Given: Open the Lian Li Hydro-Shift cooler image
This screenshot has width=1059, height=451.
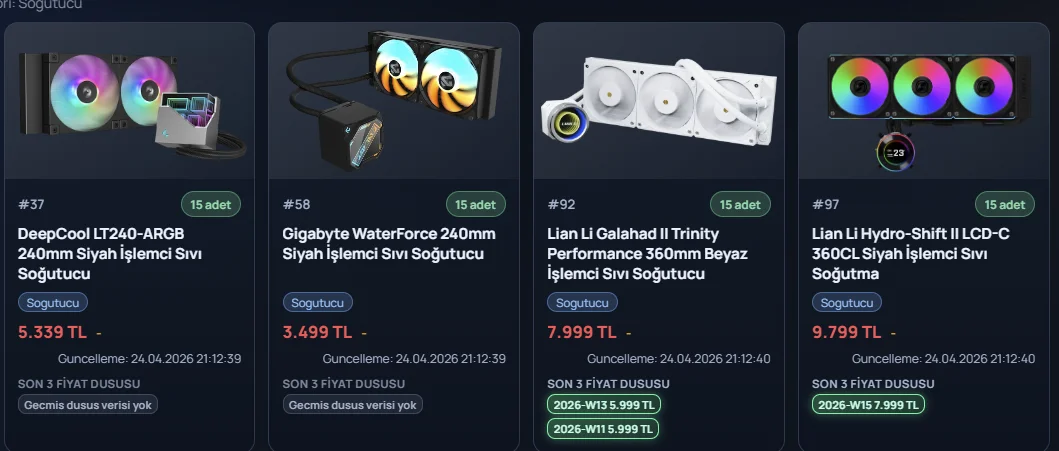Looking at the screenshot, I should pyautogui.click(x=923, y=101).
